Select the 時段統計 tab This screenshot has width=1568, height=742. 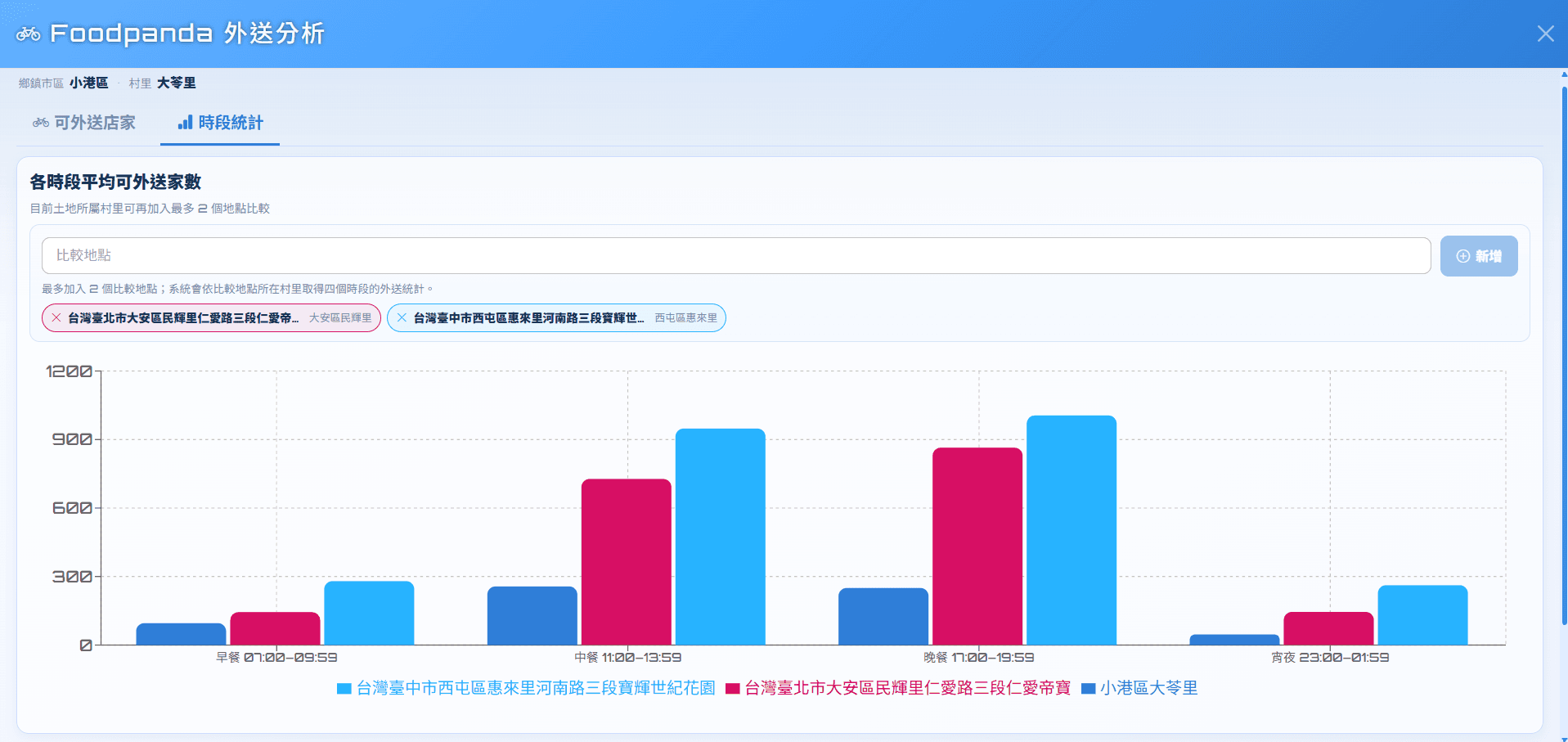(x=221, y=123)
